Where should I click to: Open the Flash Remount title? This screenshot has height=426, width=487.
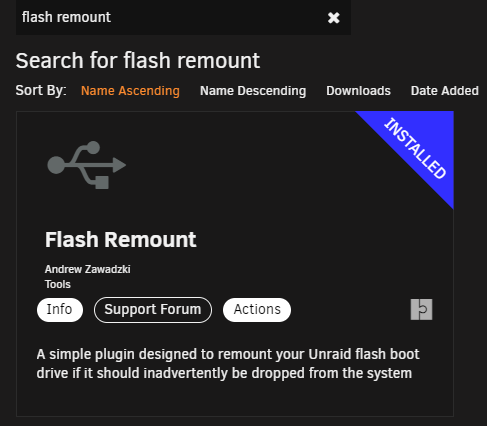click(x=121, y=240)
